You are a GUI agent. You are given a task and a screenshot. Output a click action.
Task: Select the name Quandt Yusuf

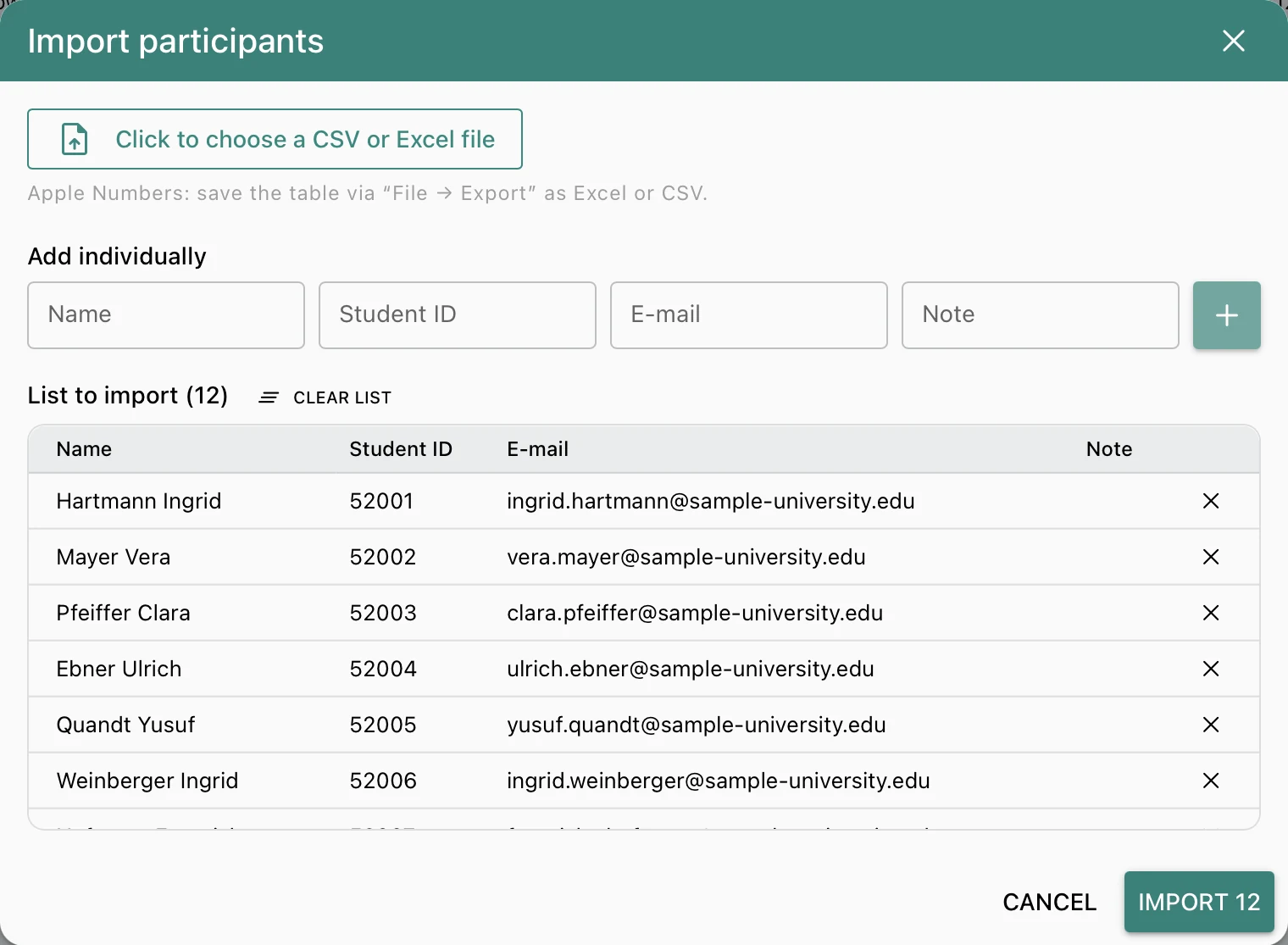click(126, 725)
